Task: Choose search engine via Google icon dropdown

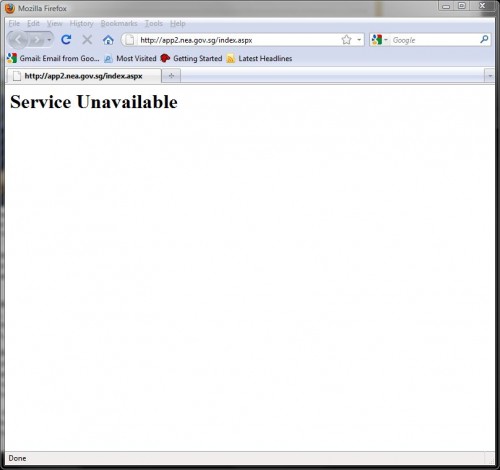Action: 379,40
